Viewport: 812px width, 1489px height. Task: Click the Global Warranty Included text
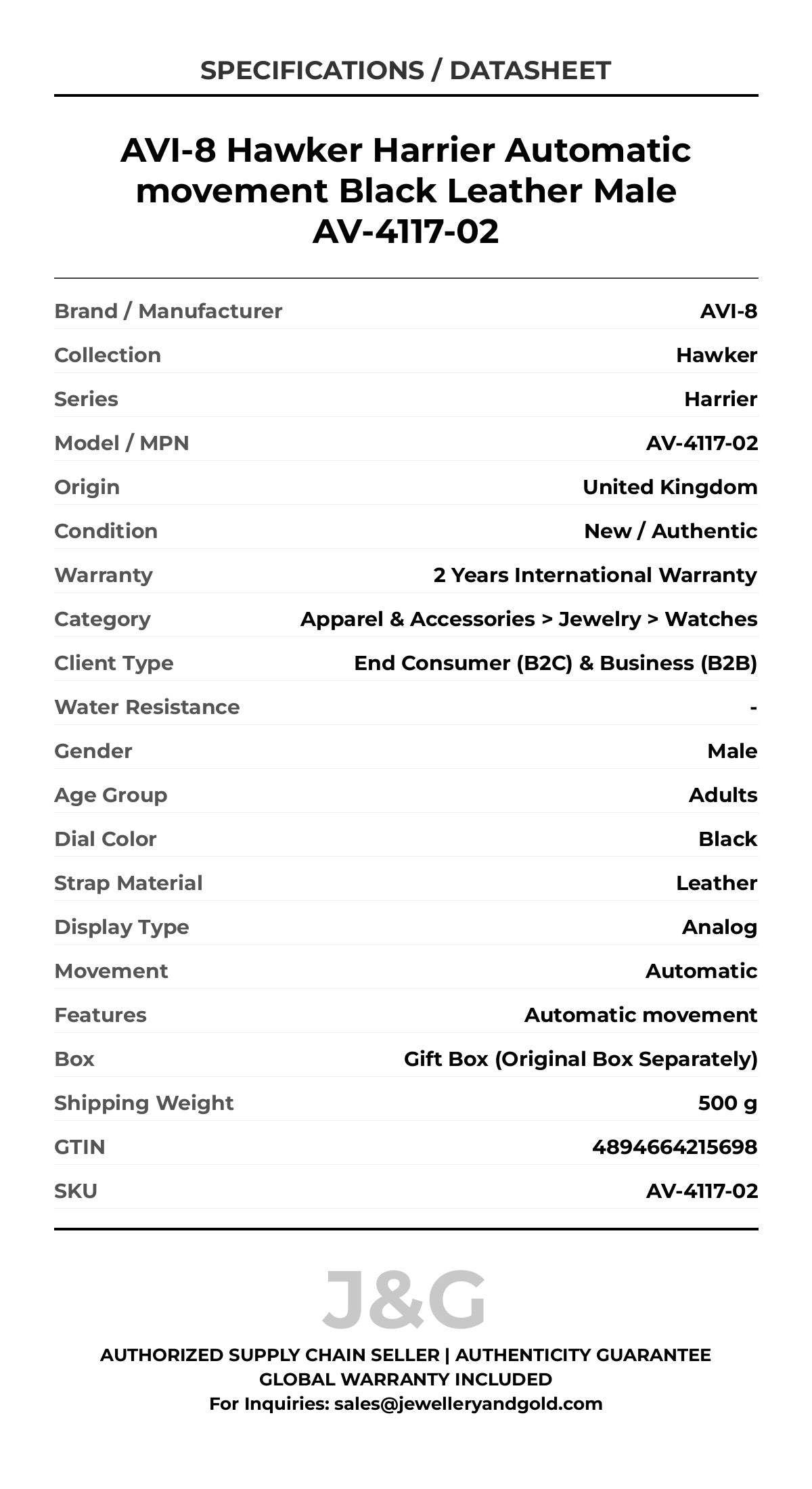406,1379
